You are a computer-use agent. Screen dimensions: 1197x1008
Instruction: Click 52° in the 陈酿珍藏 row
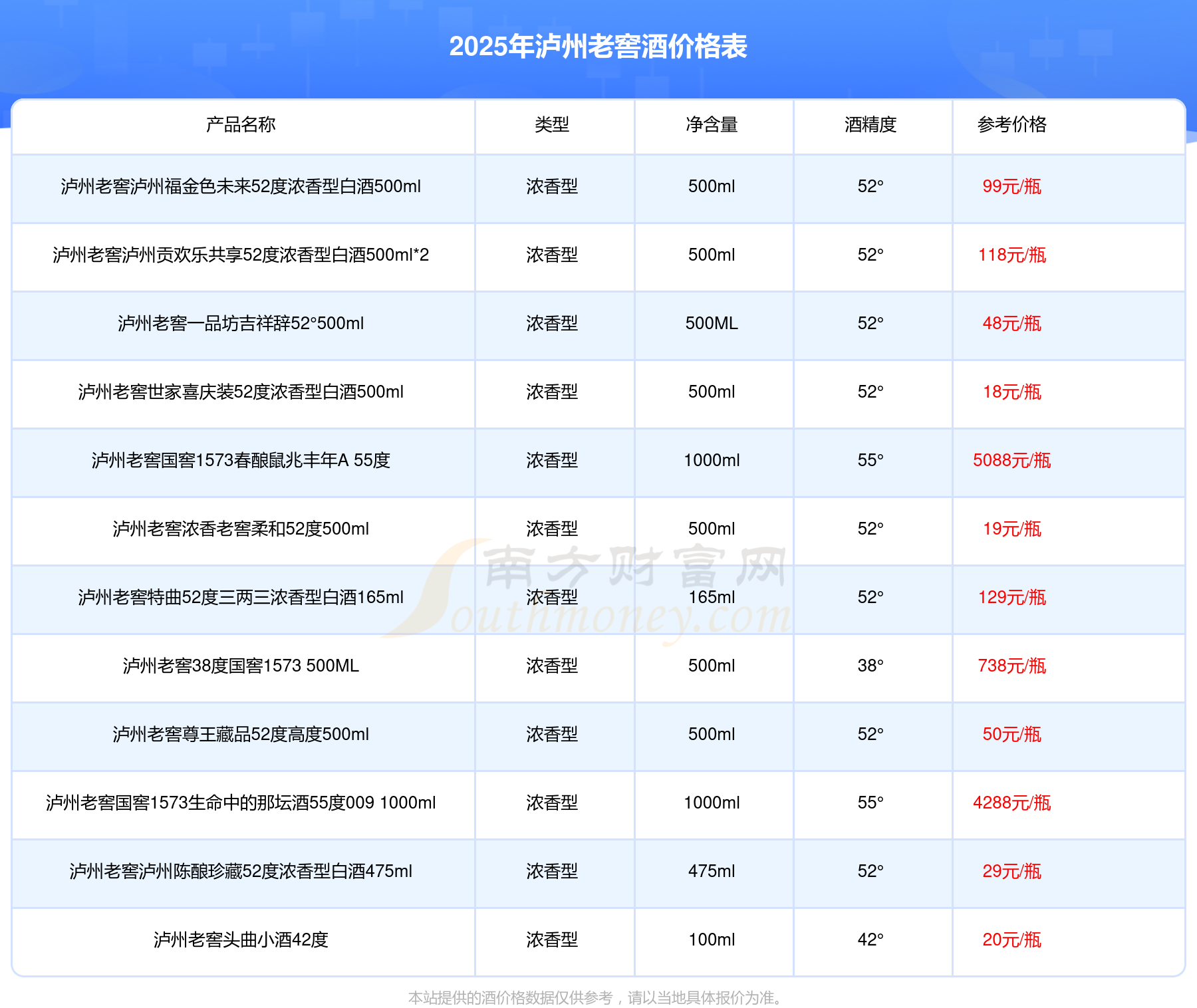pos(870,871)
